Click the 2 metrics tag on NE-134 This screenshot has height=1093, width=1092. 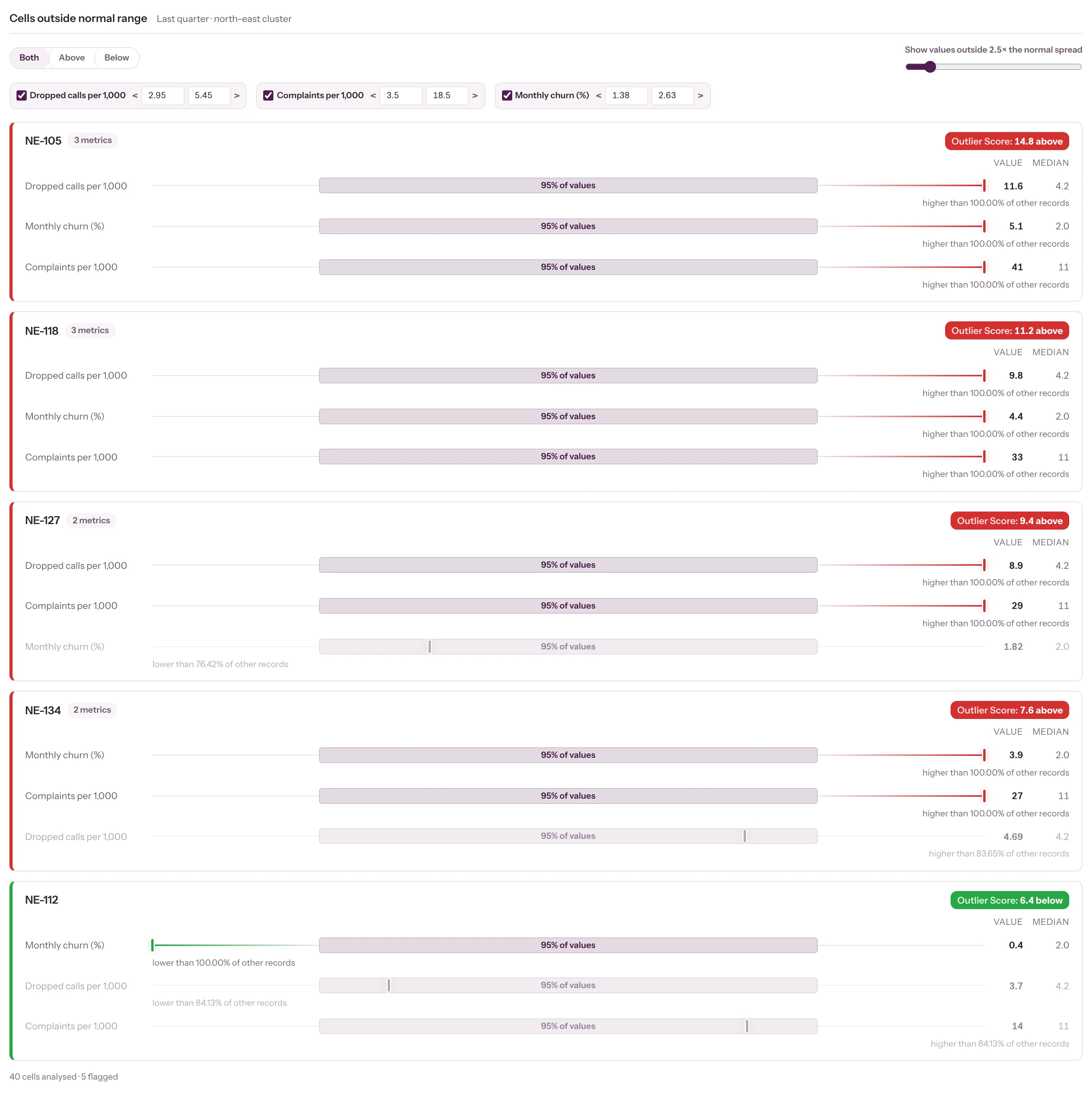pos(92,710)
